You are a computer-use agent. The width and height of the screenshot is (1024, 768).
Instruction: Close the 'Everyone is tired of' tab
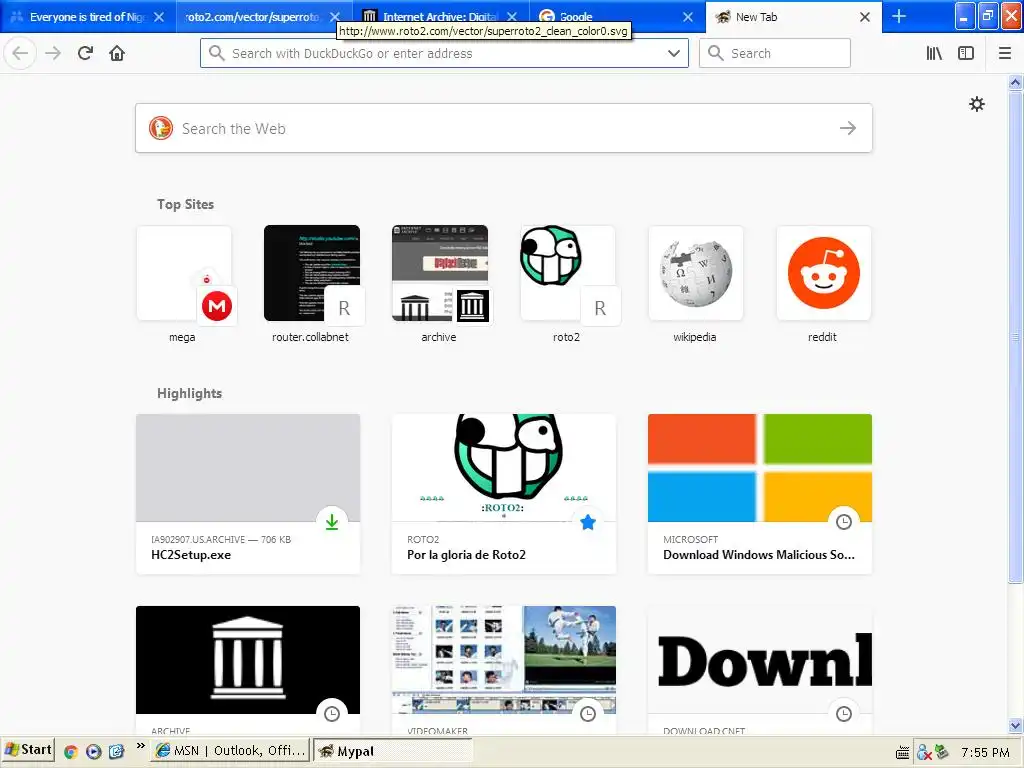159,17
